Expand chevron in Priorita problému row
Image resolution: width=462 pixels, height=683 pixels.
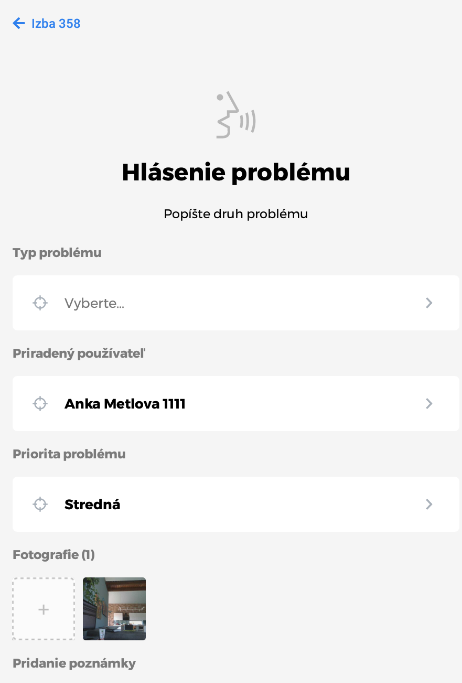429,504
